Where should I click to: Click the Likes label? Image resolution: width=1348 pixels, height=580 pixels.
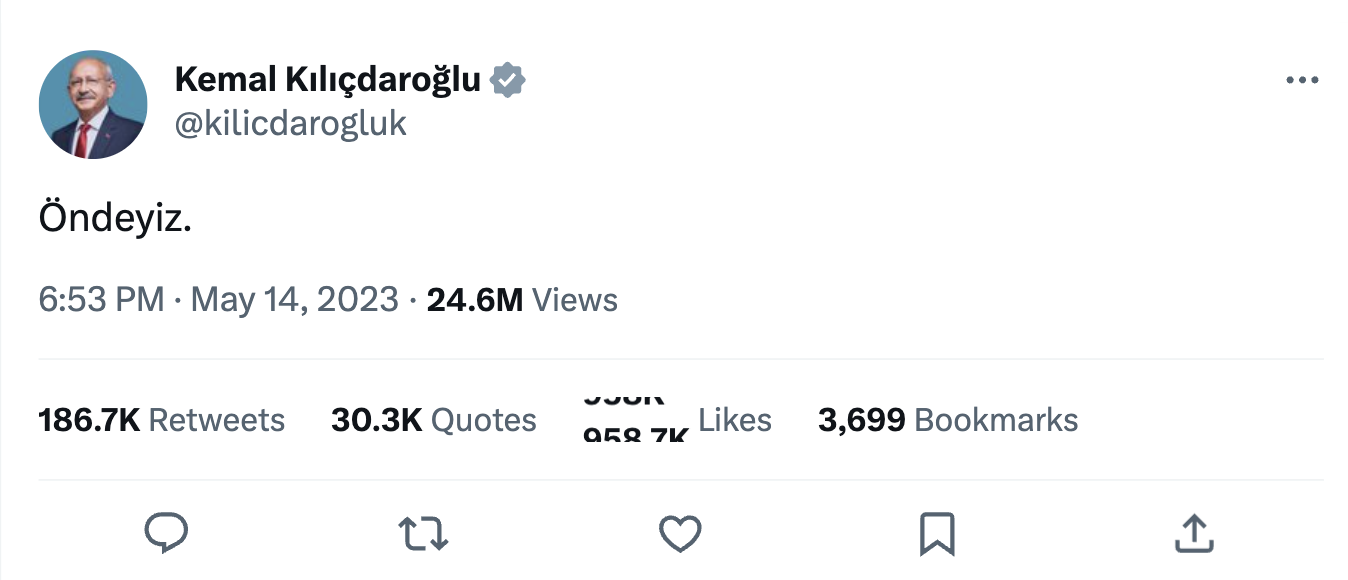[735, 420]
